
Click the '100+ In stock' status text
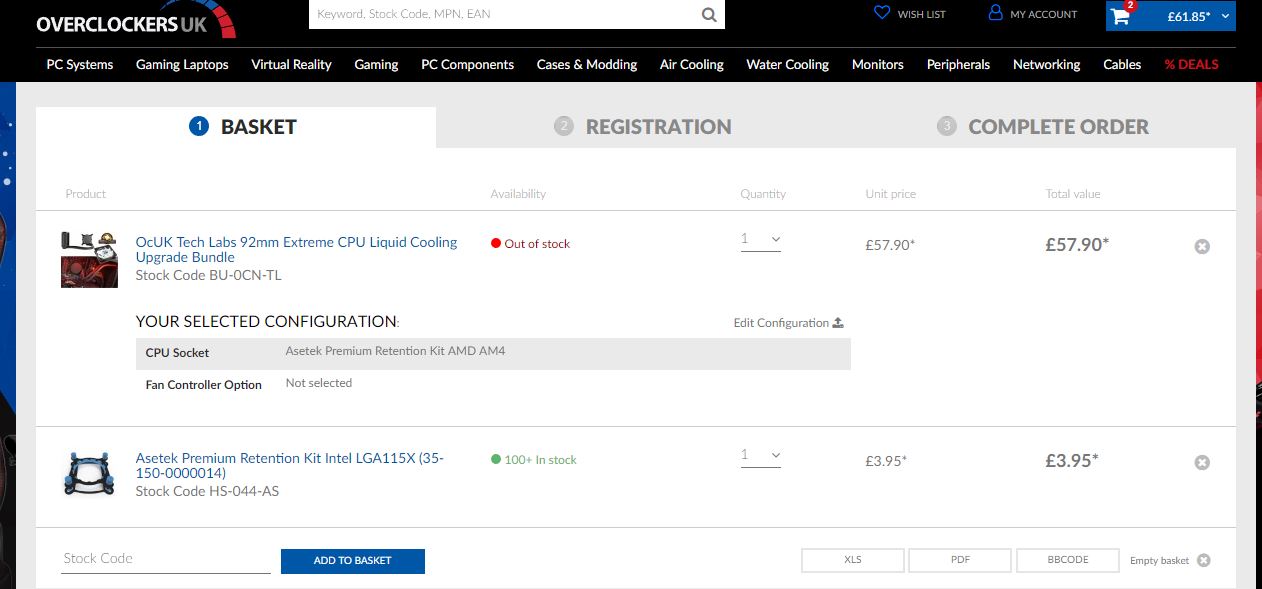pyautogui.click(x=540, y=460)
